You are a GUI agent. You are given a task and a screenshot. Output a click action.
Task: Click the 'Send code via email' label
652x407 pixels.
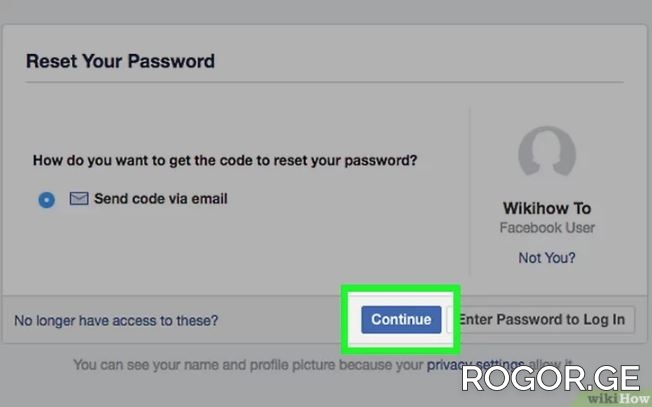[x=160, y=199]
